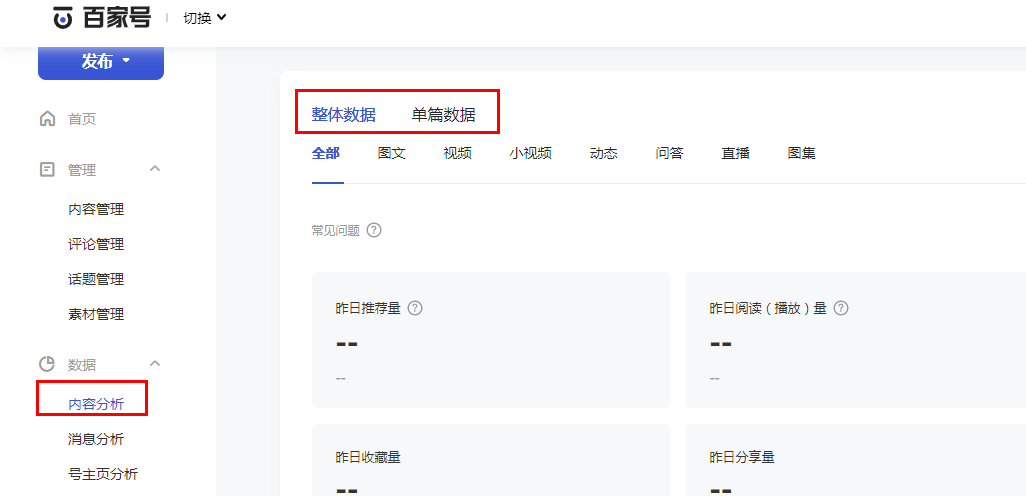Open 话题管理 in sidebar

click(96, 279)
